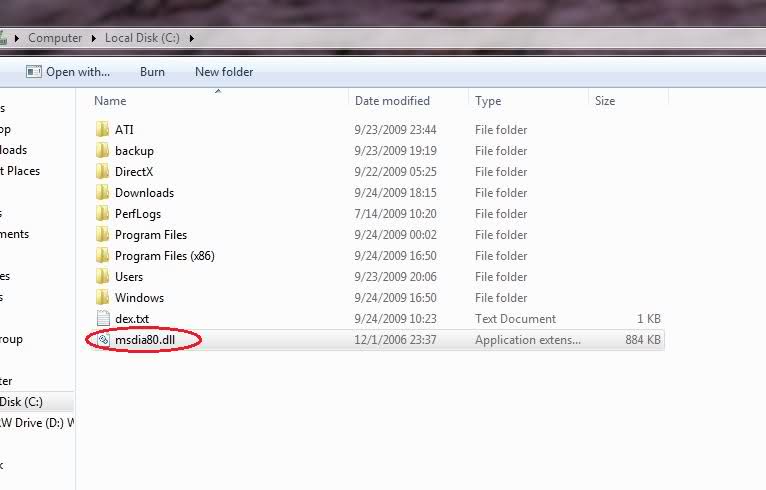Select the Downloads folder name in list

tap(145, 192)
